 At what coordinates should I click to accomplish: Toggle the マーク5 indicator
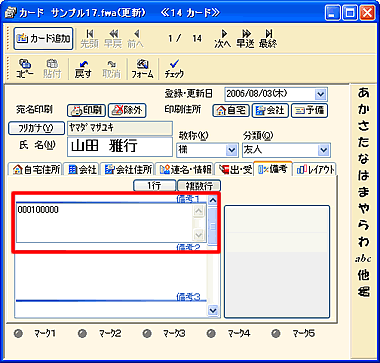(275, 333)
